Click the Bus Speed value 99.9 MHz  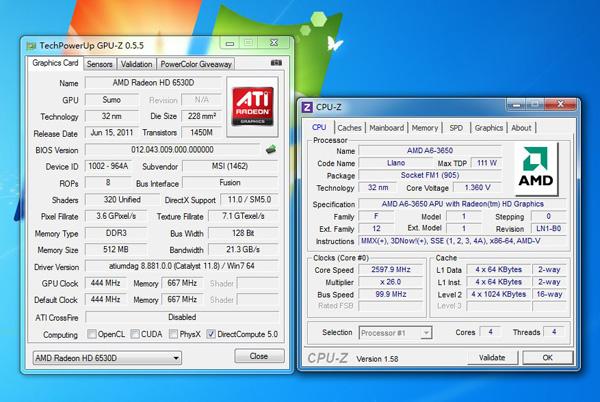(x=391, y=294)
